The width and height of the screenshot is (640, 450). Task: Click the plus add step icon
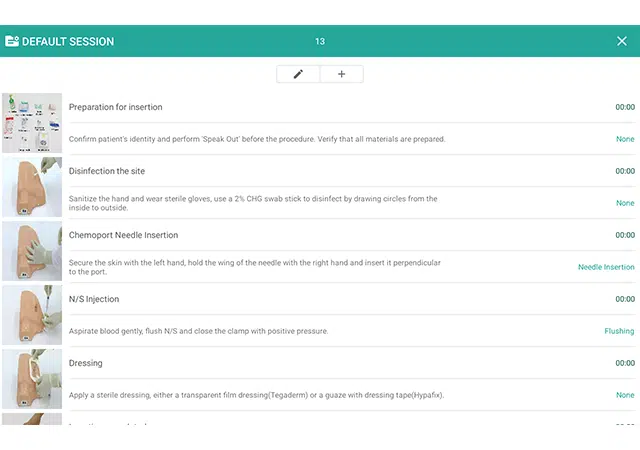(x=342, y=74)
